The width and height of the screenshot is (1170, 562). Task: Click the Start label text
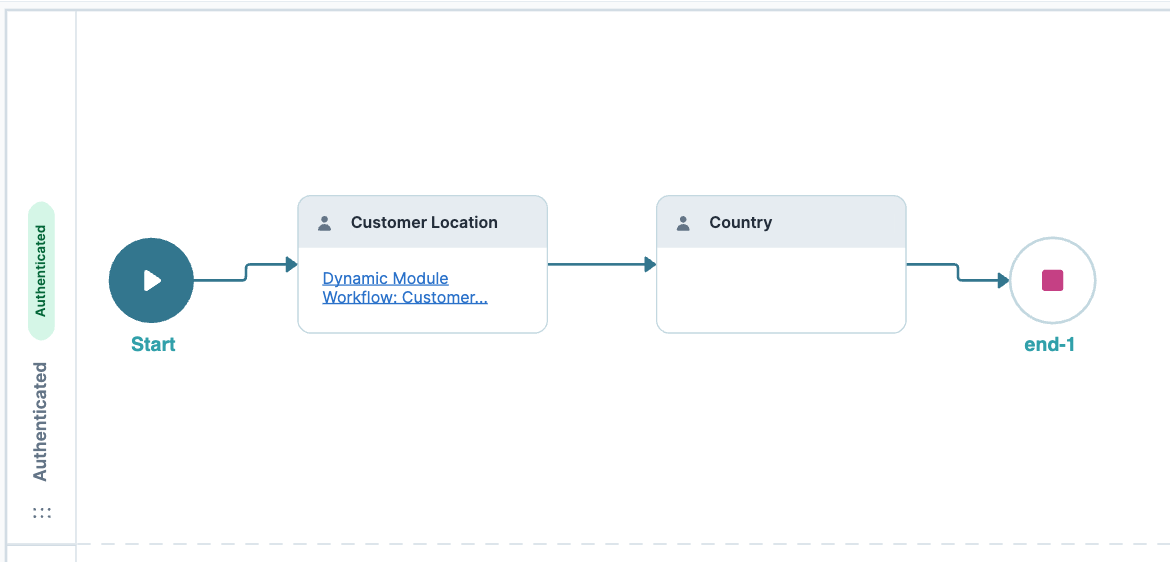[x=153, y=344]
